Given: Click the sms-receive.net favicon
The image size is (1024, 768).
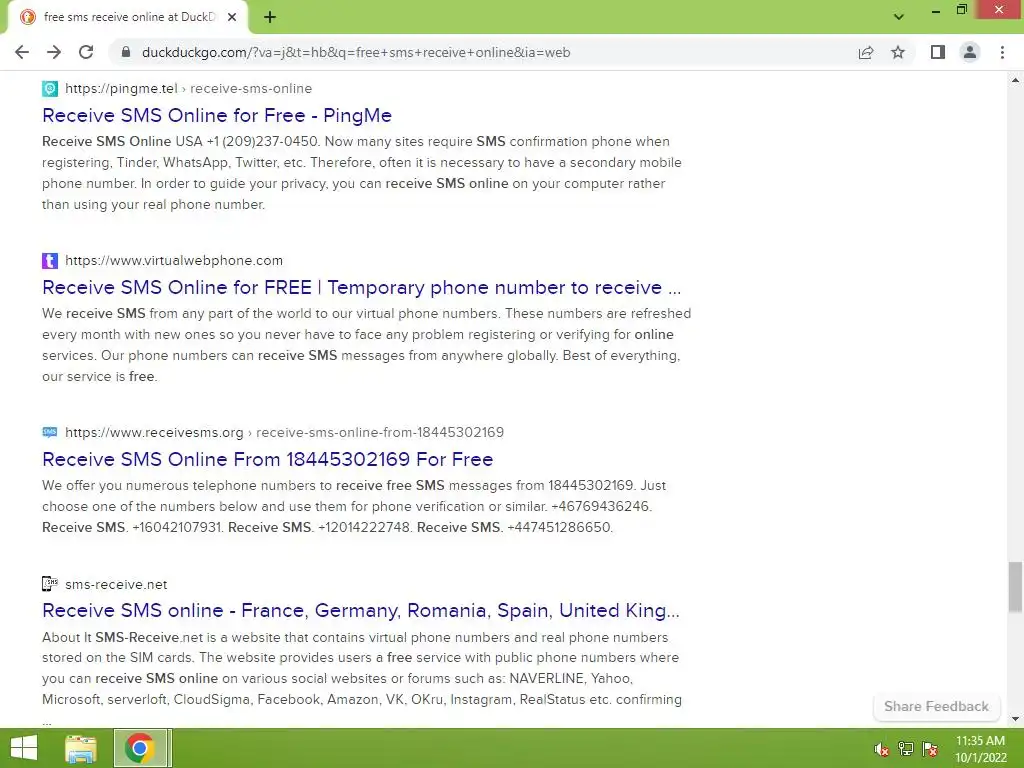Looking at the screenshot, I should pyautogui.click(x=50, y=584).
